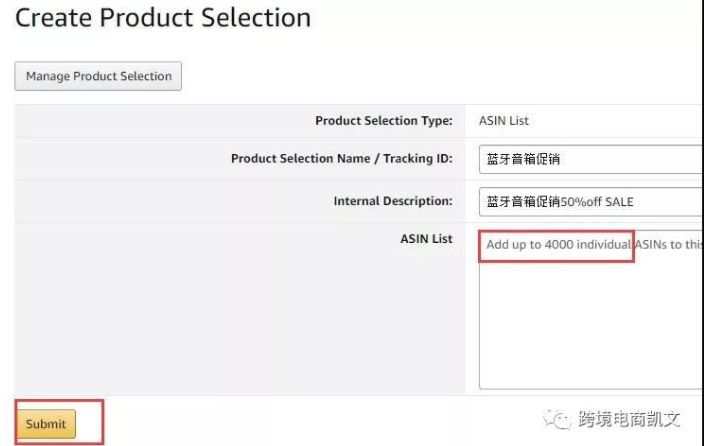704x446 pixels.
Task: Click the Manage Product Selection button
Action: [98, 76]
